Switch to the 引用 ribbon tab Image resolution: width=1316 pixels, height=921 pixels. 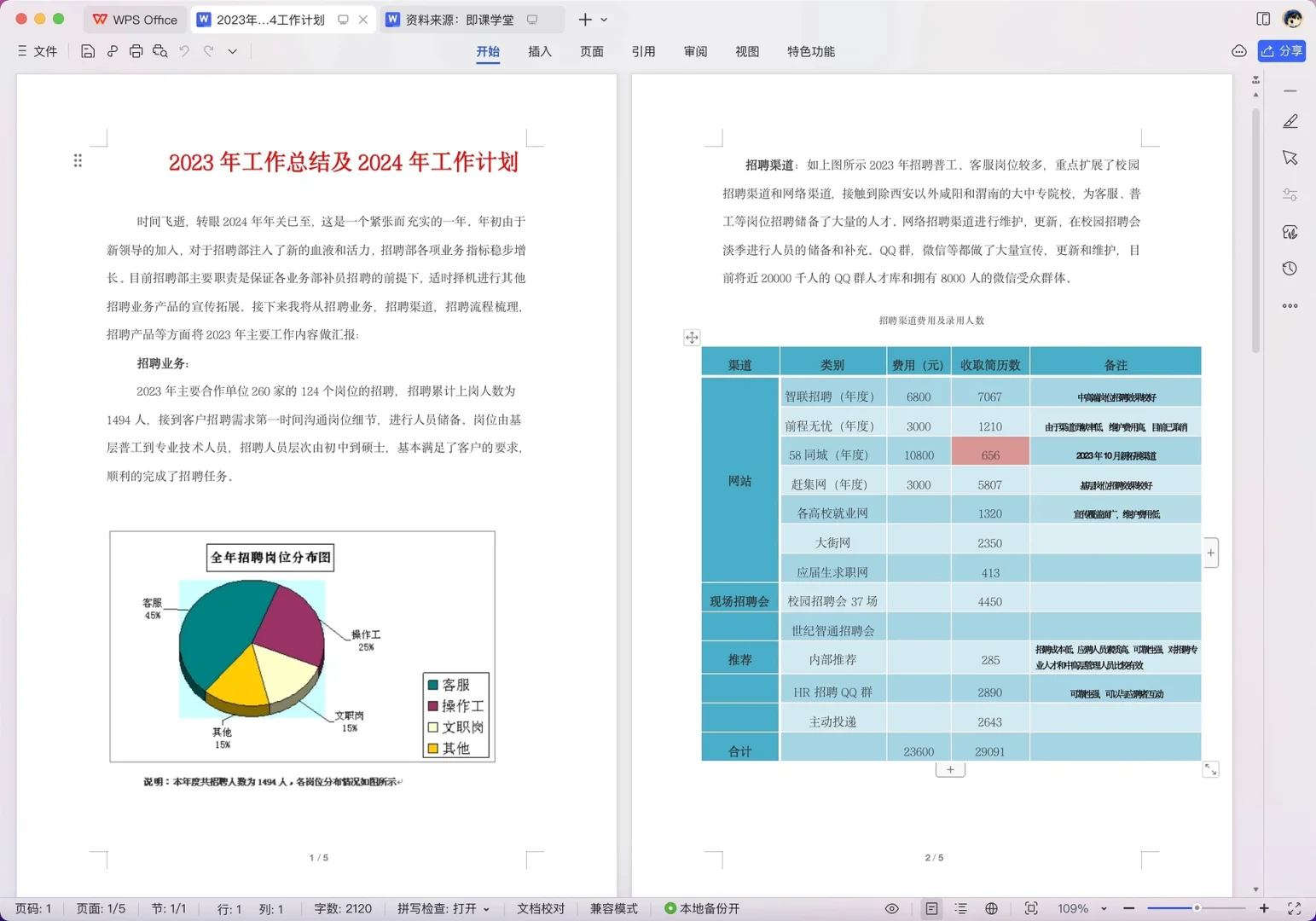[644, 52]
